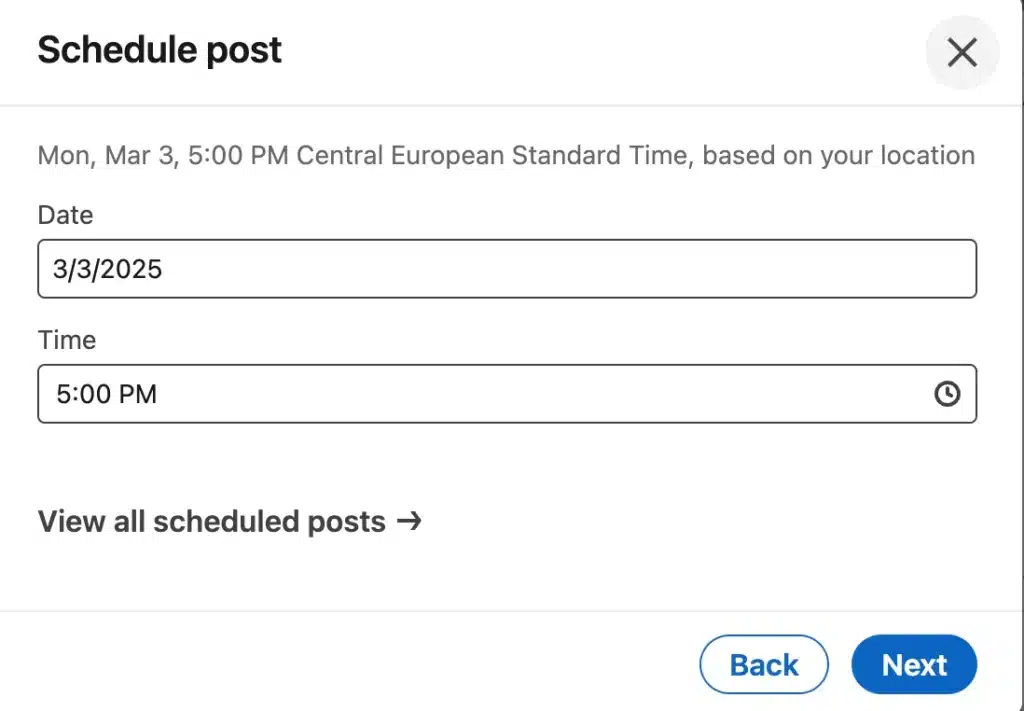
Task: Proceed to next step with blue Next
Action: coord(914,665)
